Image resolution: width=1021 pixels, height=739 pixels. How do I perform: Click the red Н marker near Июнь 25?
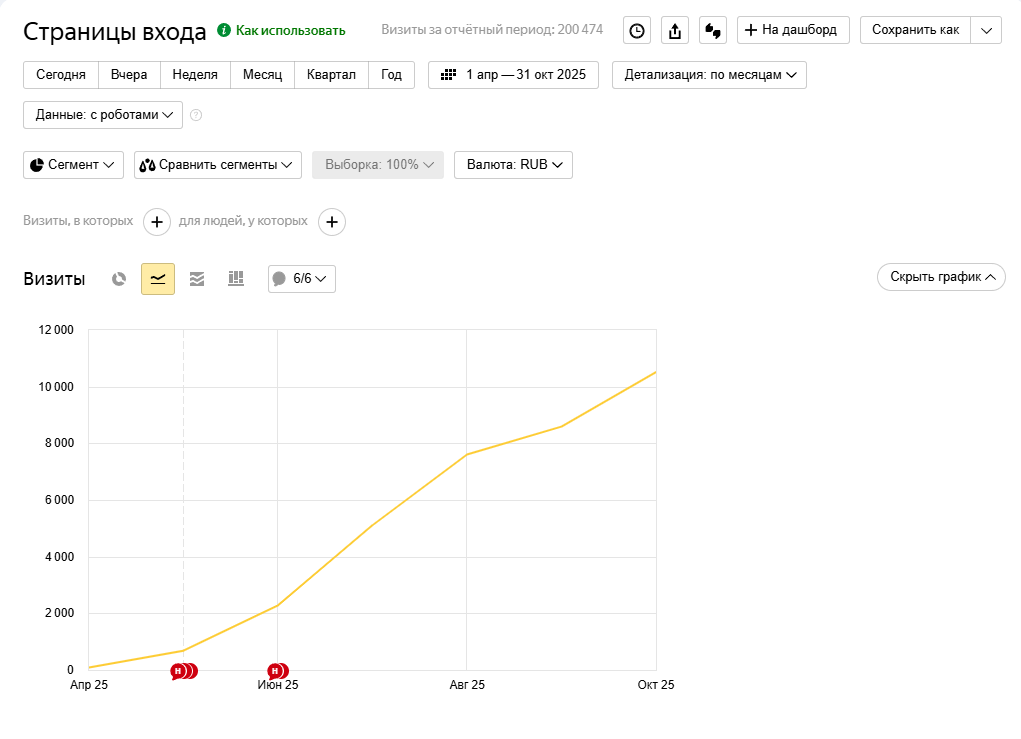point(277,670)
